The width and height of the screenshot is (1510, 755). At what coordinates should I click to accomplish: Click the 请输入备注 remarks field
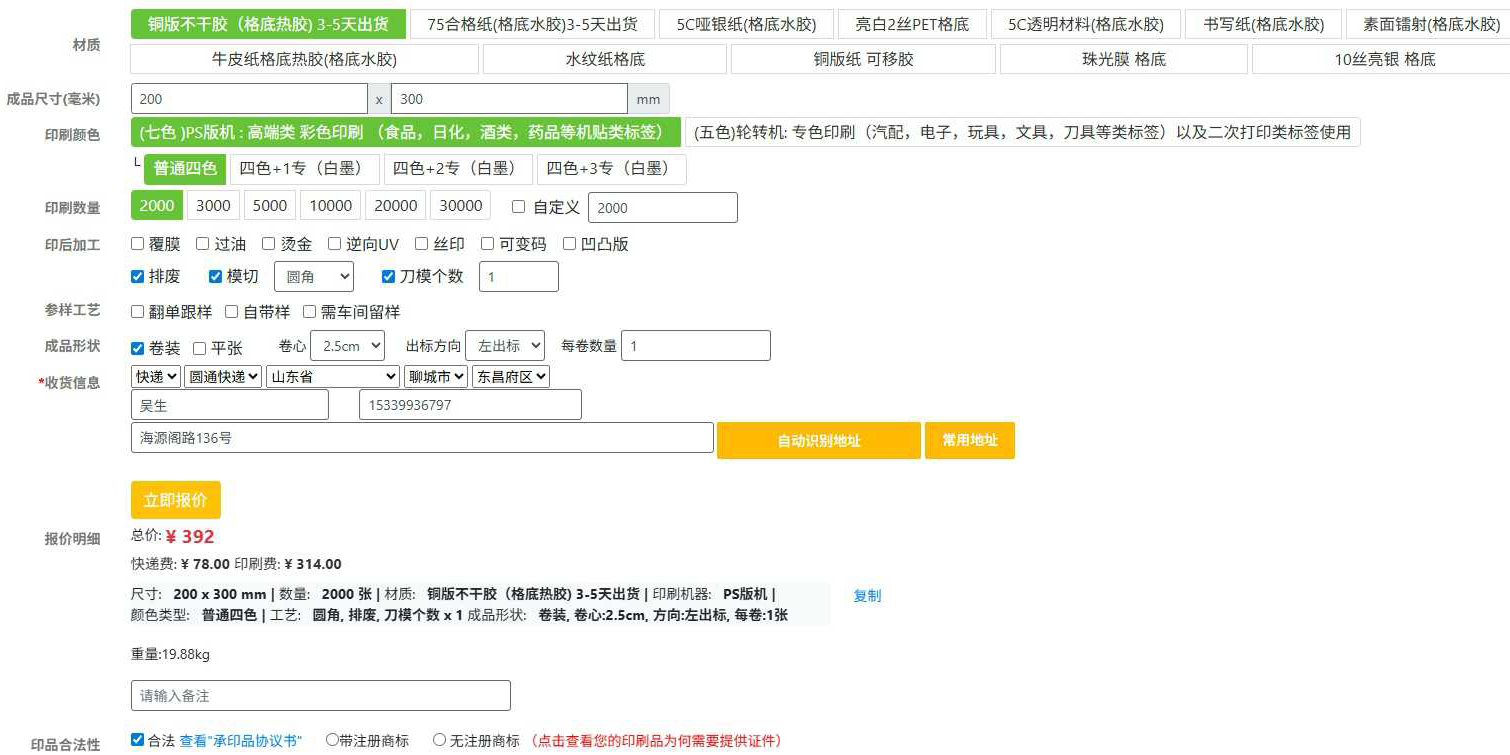[x=320, y=695]
